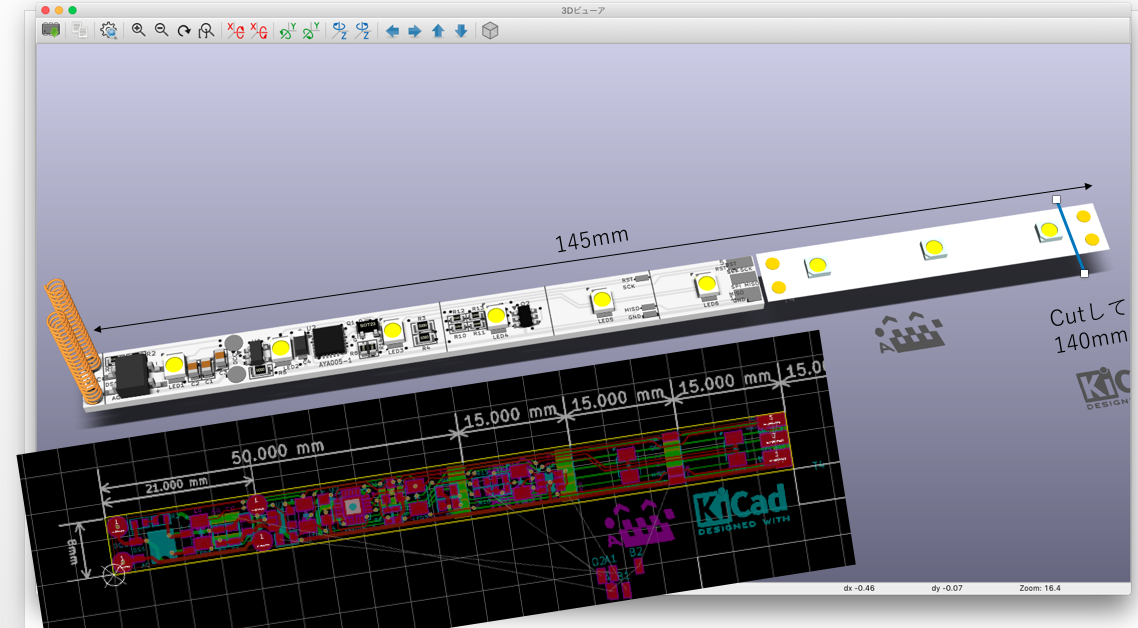Screen dimensions: 1138x628
Task: Pan the view right with arrow
Action: click(x=414, y=31)
